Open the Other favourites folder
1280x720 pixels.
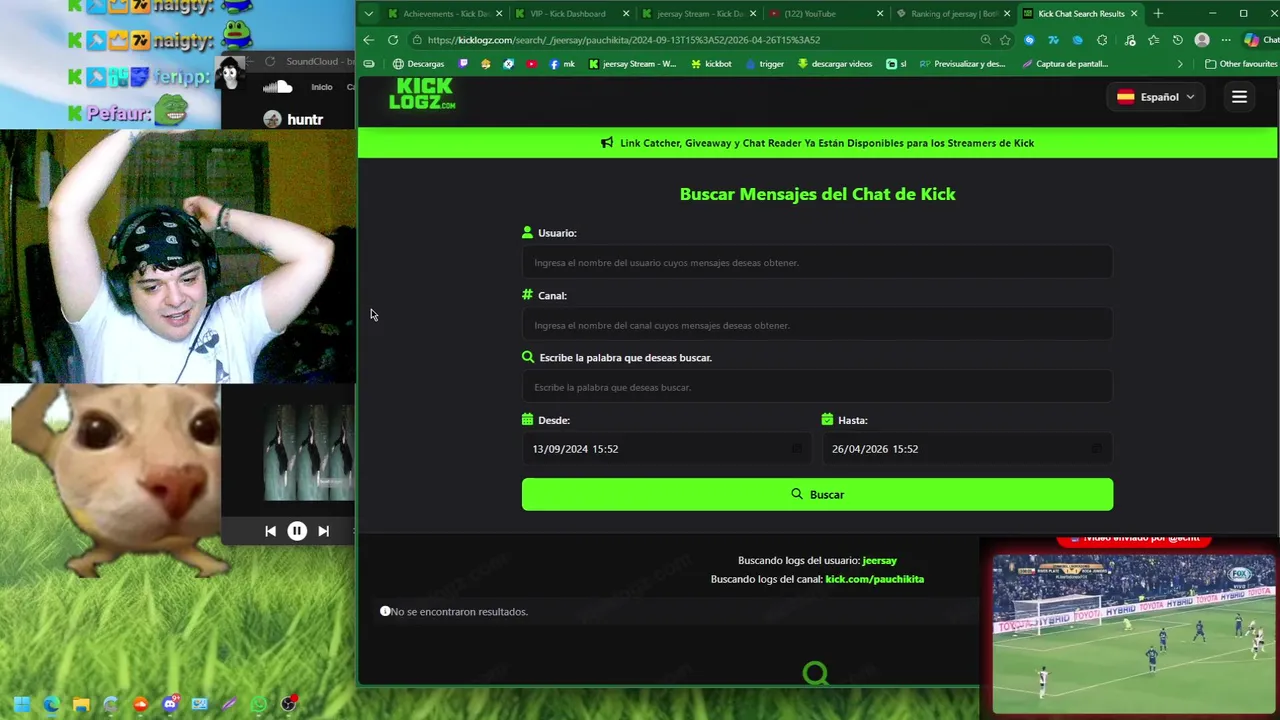pos(1241,64)
